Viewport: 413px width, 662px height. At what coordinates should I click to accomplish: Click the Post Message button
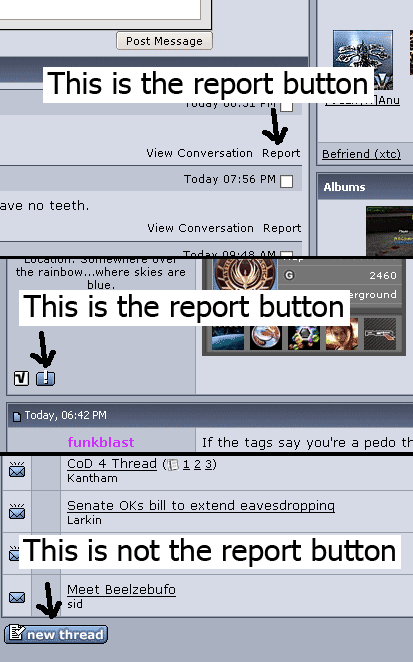pos(164,41)
